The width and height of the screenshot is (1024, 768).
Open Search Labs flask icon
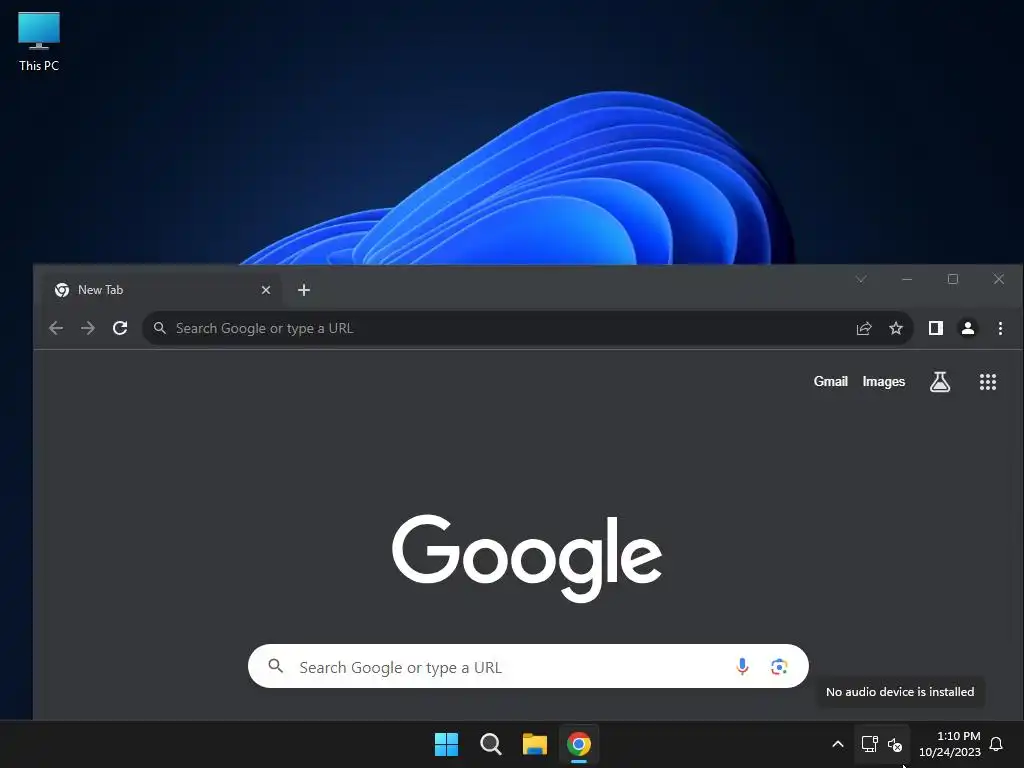point(940,382)
